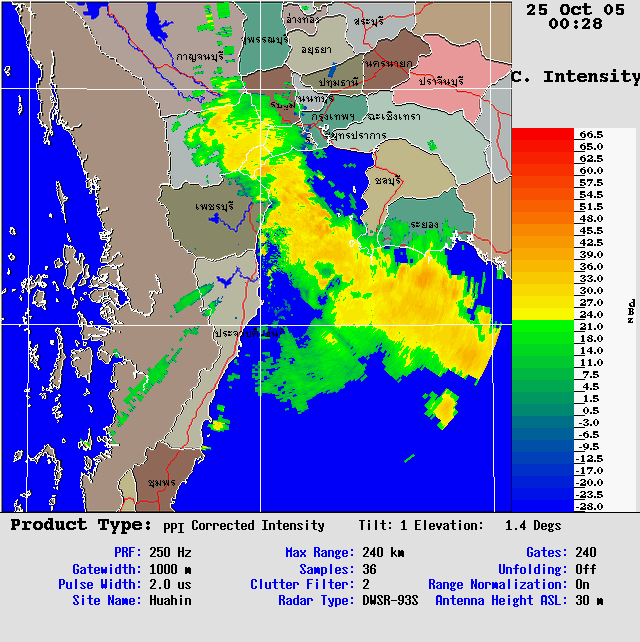Select the PRF value 250 Hz
This screenshot has width=640, height=642.
pyautogui.click(x=170, y=552)
